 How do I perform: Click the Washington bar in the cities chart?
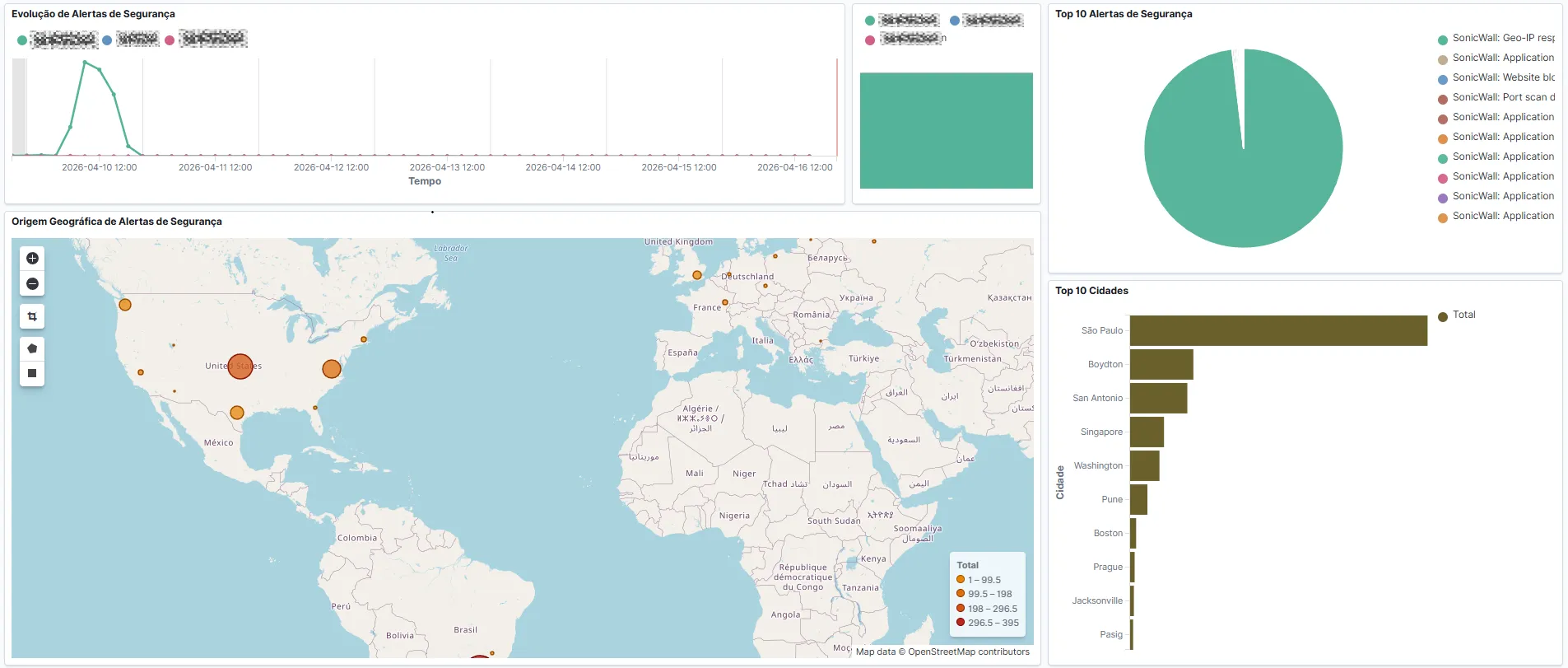pos(1144,465)
